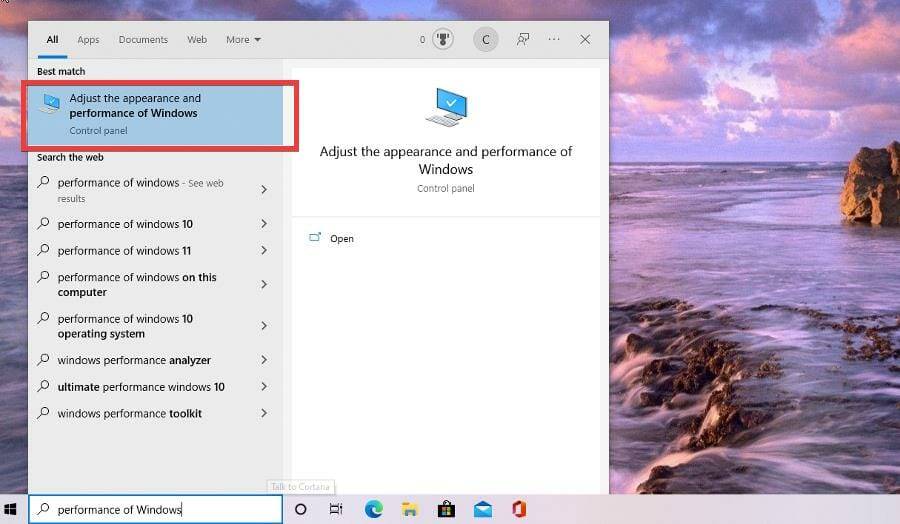Switch to the Apps tab
900x524 pixels.
pos(88,40)
